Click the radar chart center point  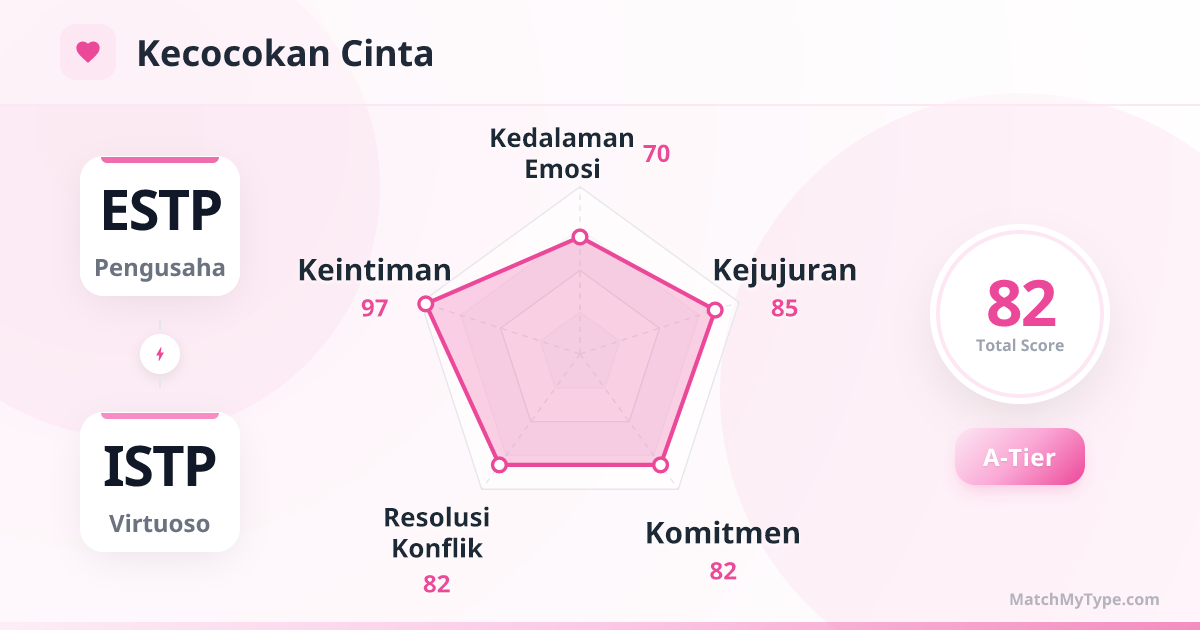[580, 353]
